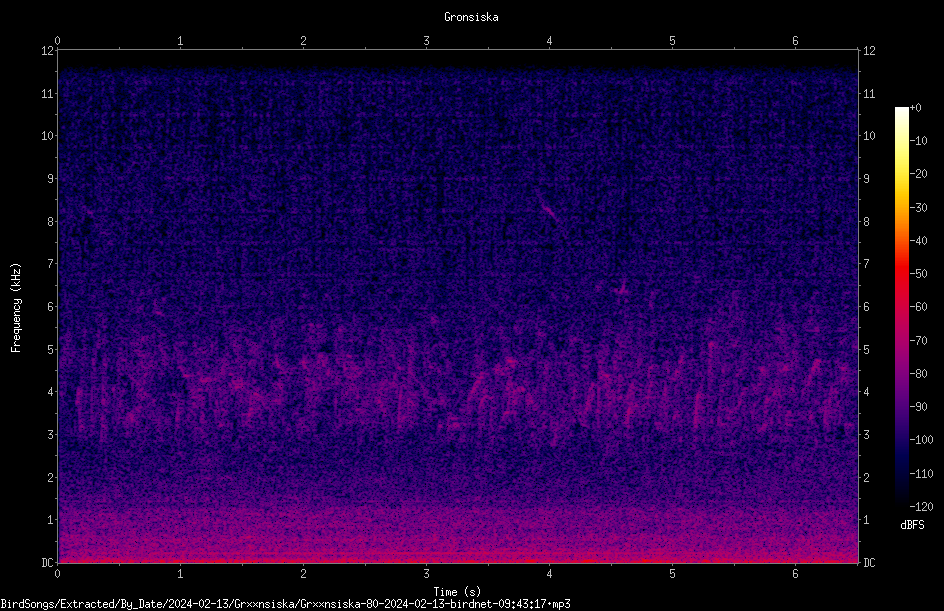Screen dimensions: 944x611
Task: Click the Gronsiska title text
Action: coord(471,17)
